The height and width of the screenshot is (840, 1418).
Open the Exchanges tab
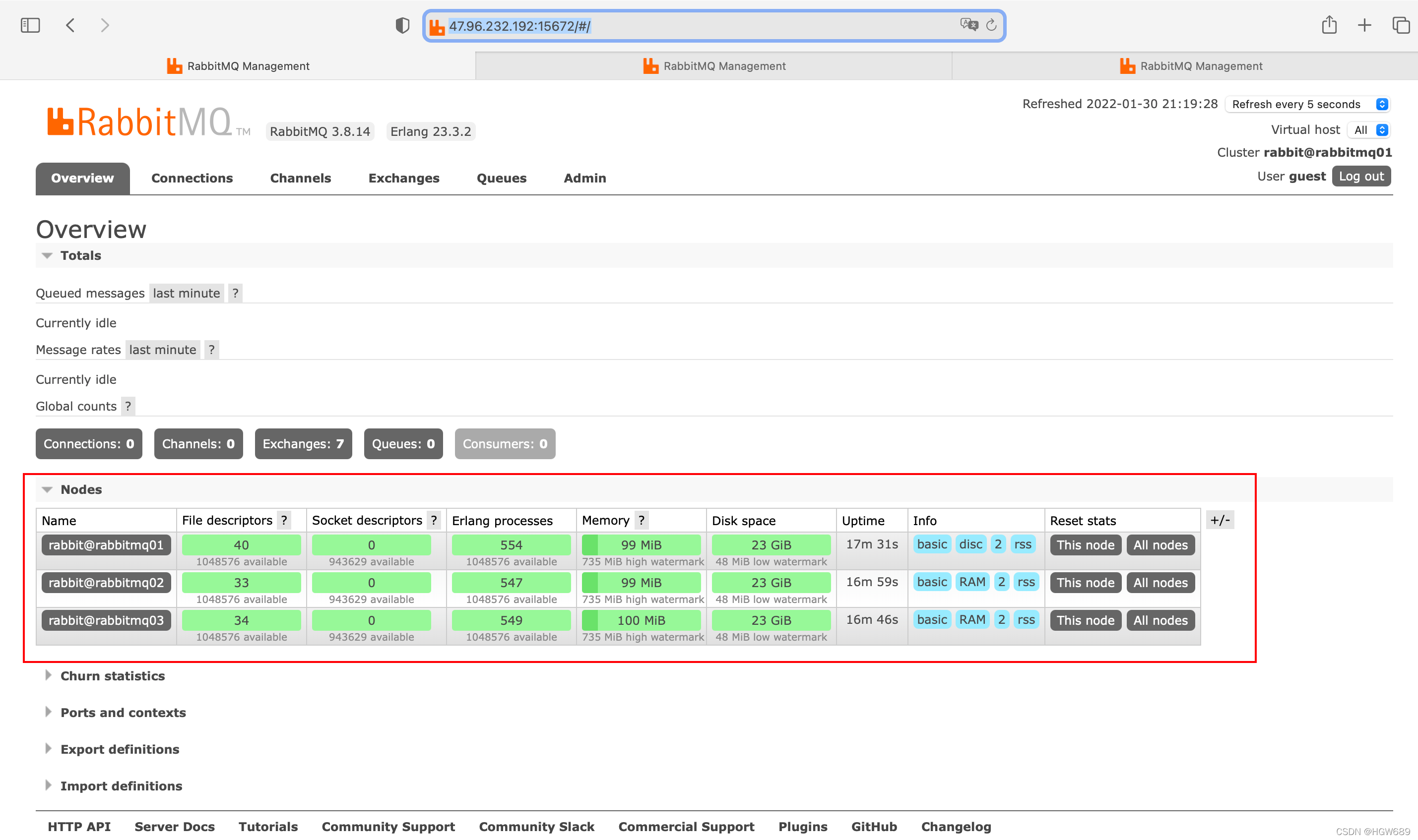404,179
